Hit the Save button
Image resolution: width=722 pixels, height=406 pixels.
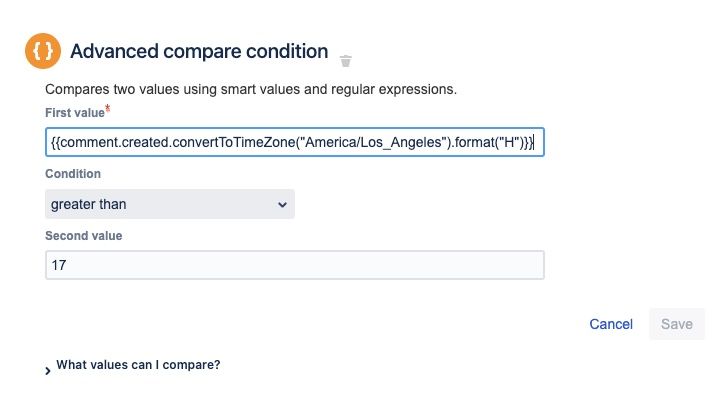(x=677, y=324)
